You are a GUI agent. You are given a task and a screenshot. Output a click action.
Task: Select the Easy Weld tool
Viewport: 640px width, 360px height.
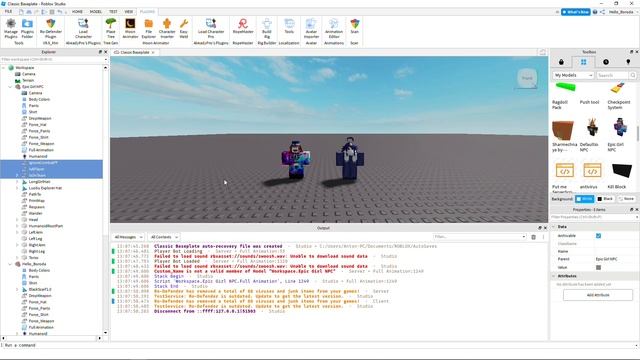(x=184, y=29)
